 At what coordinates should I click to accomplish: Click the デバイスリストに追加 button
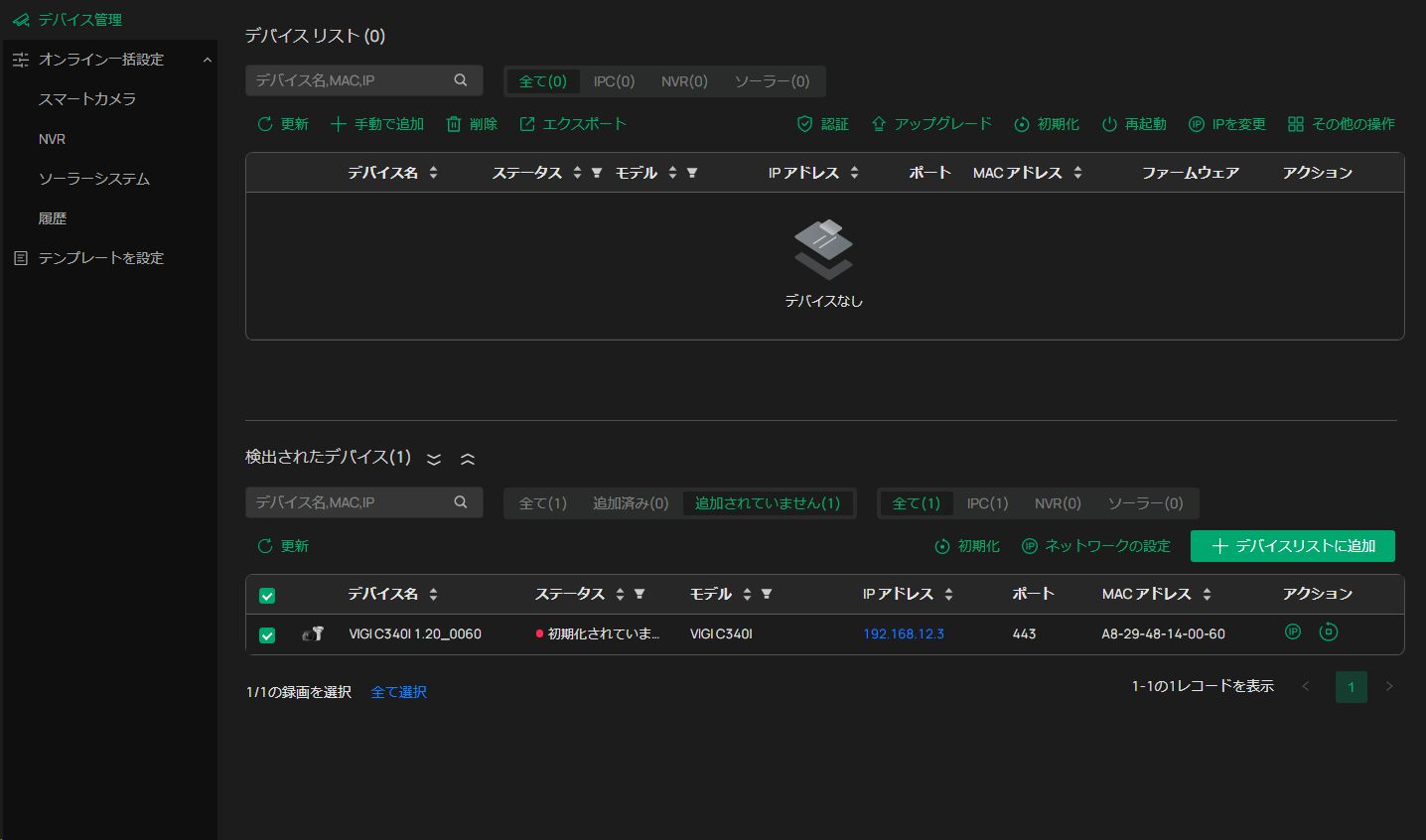pos(1292,546)
